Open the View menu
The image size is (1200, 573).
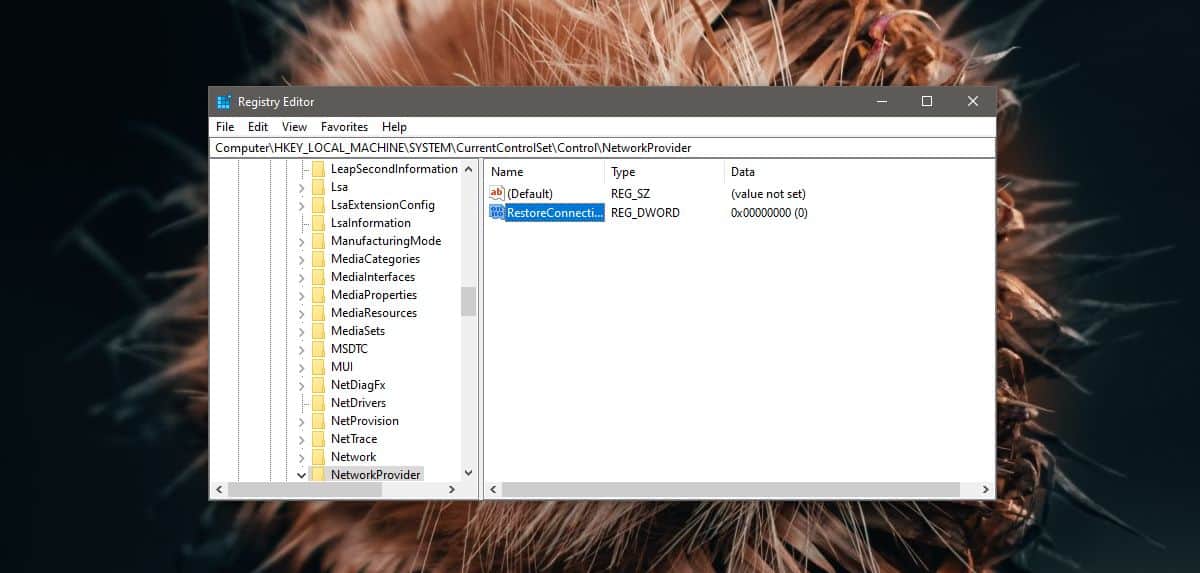(294, 127)
